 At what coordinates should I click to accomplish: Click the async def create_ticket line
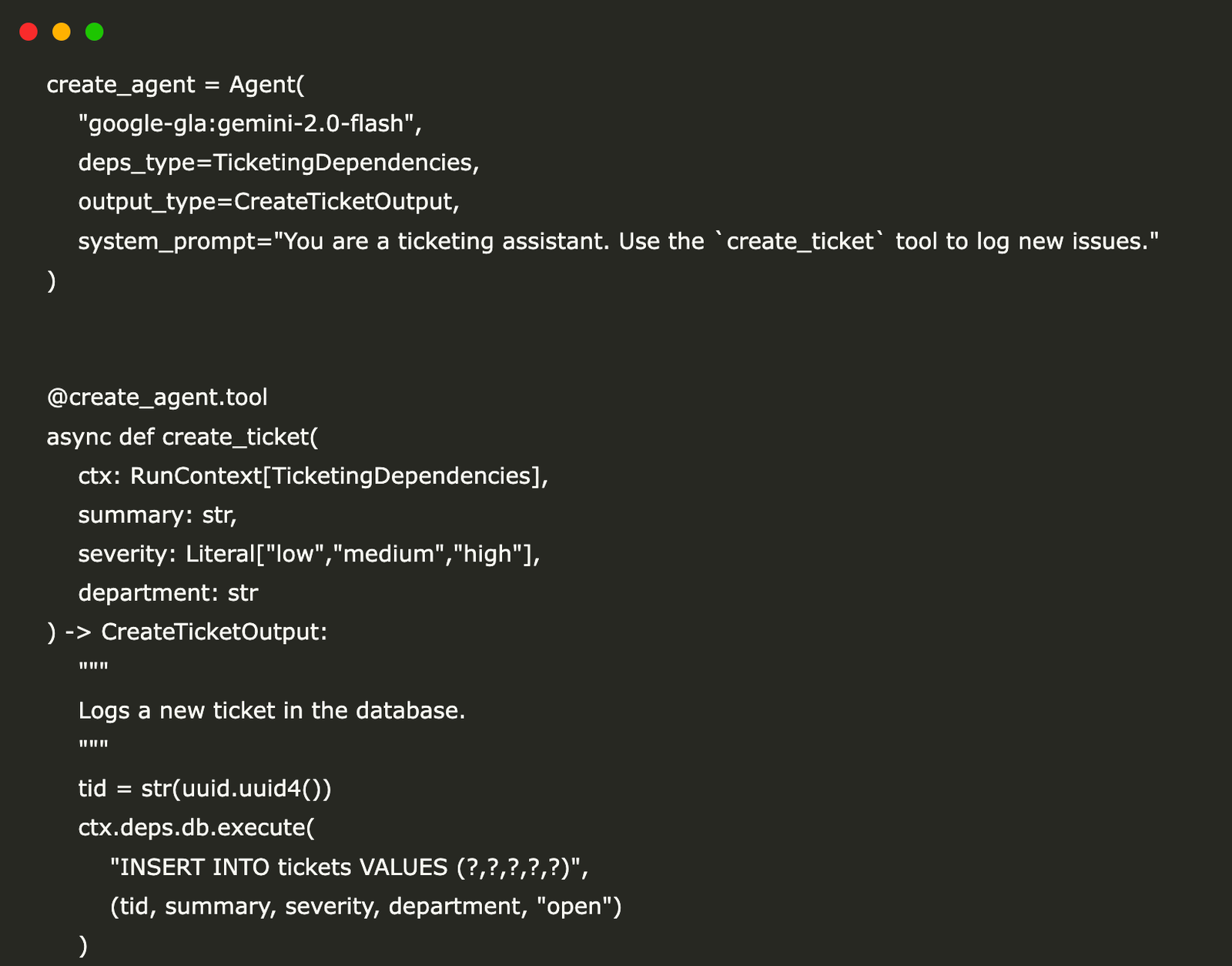182,437
